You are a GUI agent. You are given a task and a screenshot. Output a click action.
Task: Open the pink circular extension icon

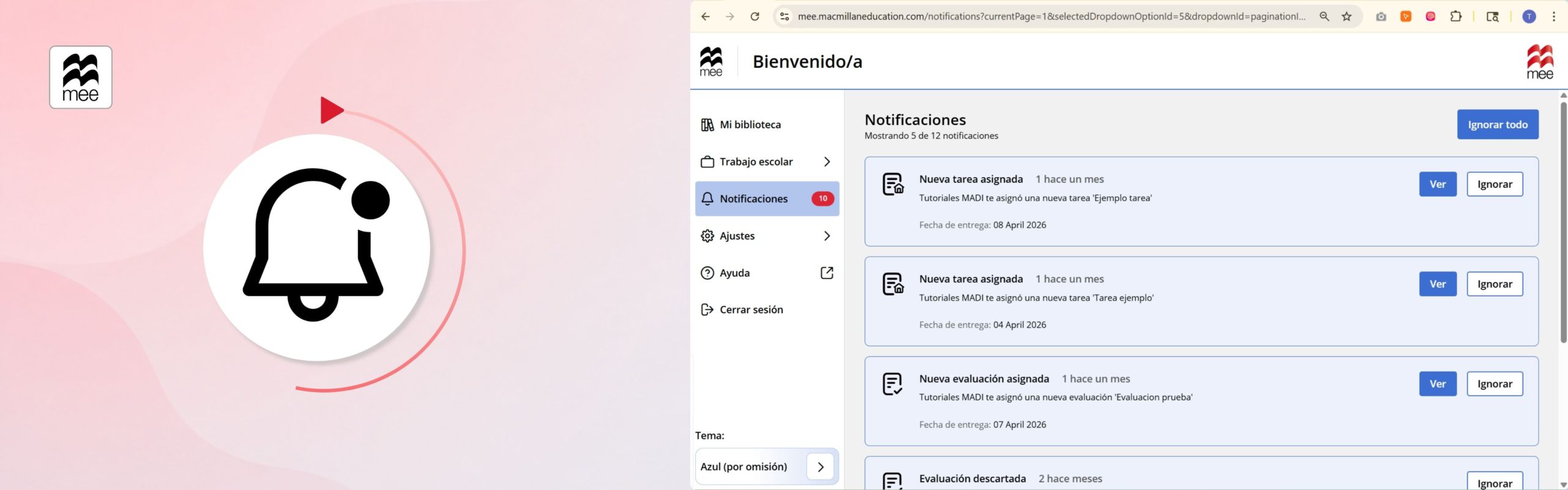tap(1431, 17)
